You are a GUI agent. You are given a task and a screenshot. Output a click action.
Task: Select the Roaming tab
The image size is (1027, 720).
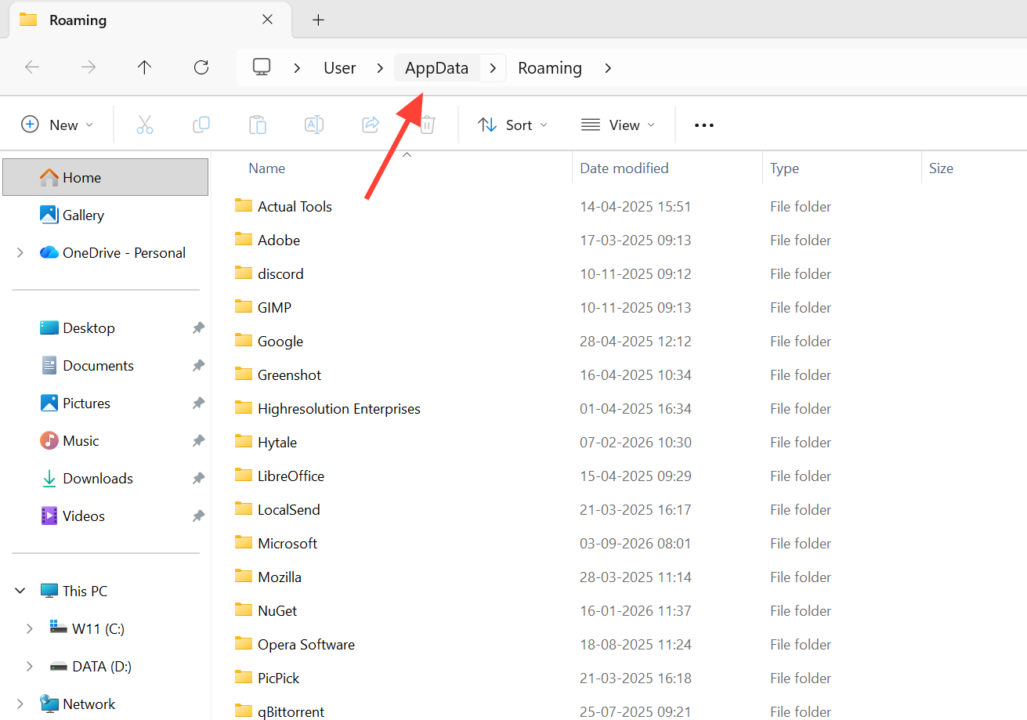point(149,20)
